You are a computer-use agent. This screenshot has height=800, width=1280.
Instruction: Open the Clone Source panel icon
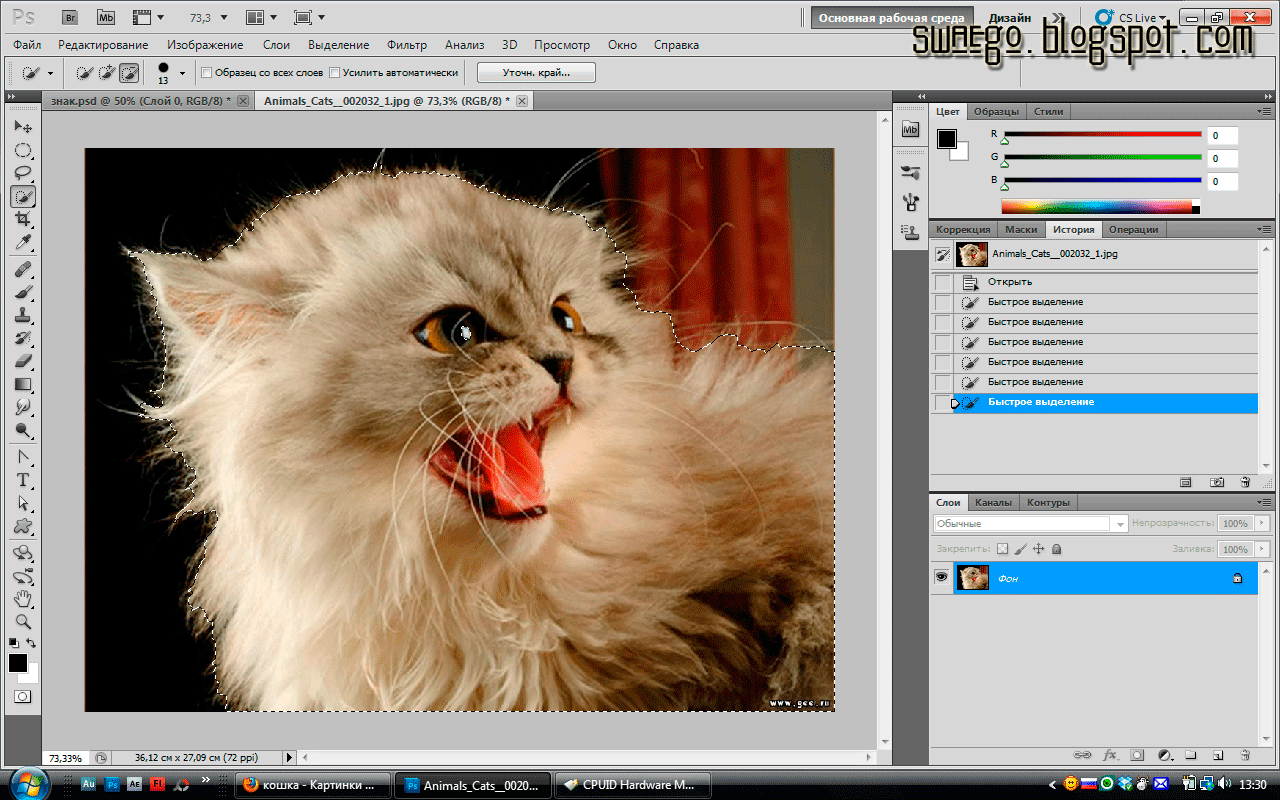(x=910, y=231)
